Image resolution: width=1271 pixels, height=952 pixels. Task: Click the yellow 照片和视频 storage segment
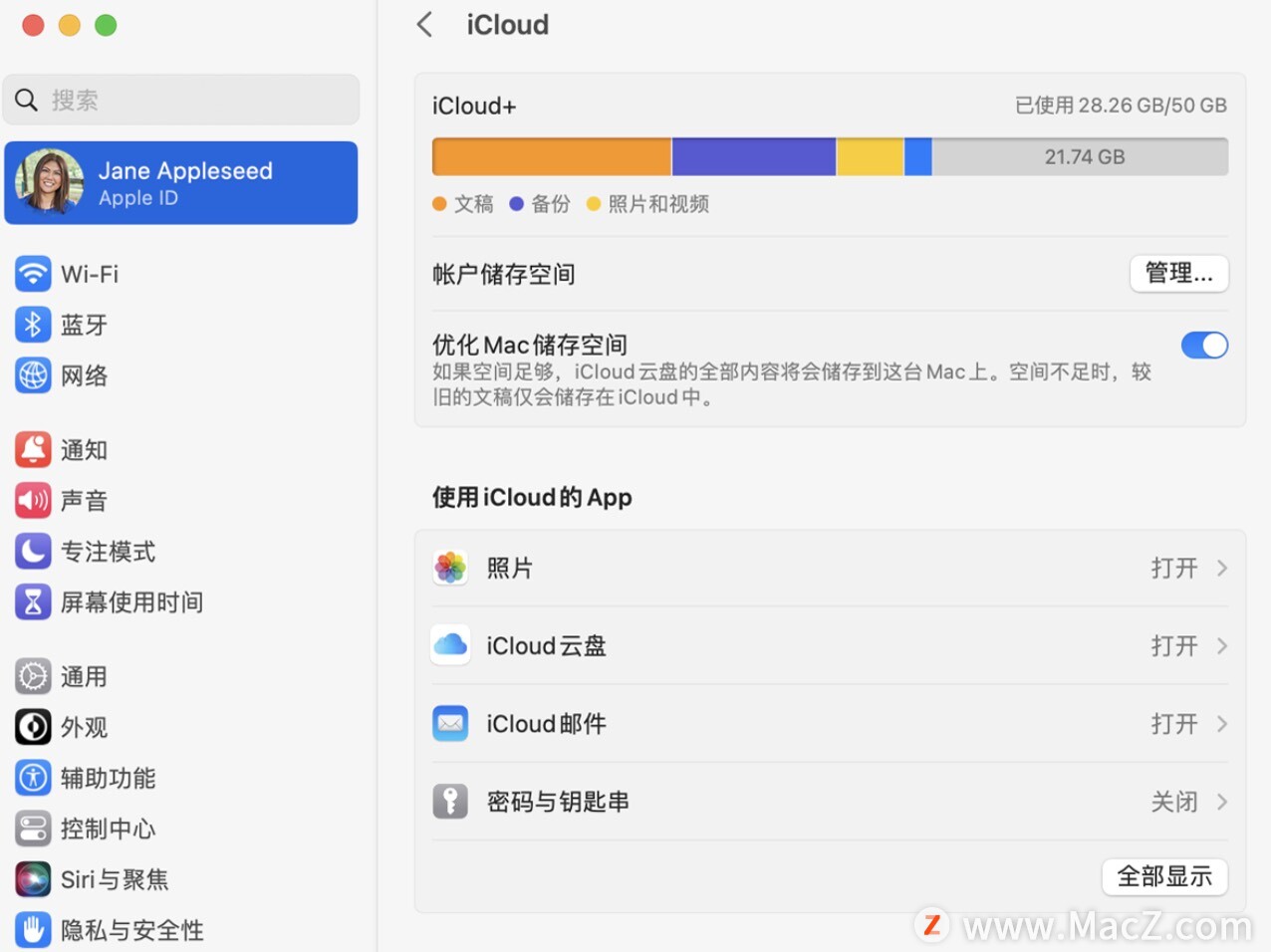tap(871, 156)
